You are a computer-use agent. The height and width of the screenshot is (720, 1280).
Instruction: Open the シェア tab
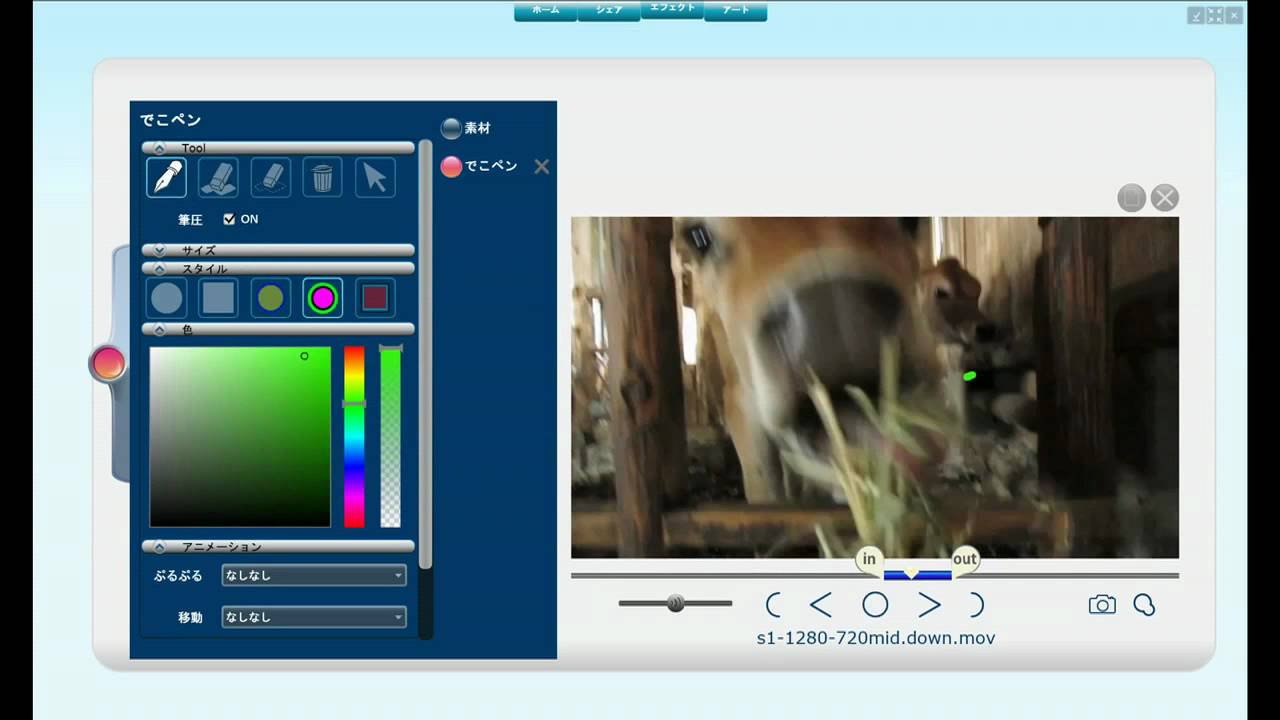[609, 10]
